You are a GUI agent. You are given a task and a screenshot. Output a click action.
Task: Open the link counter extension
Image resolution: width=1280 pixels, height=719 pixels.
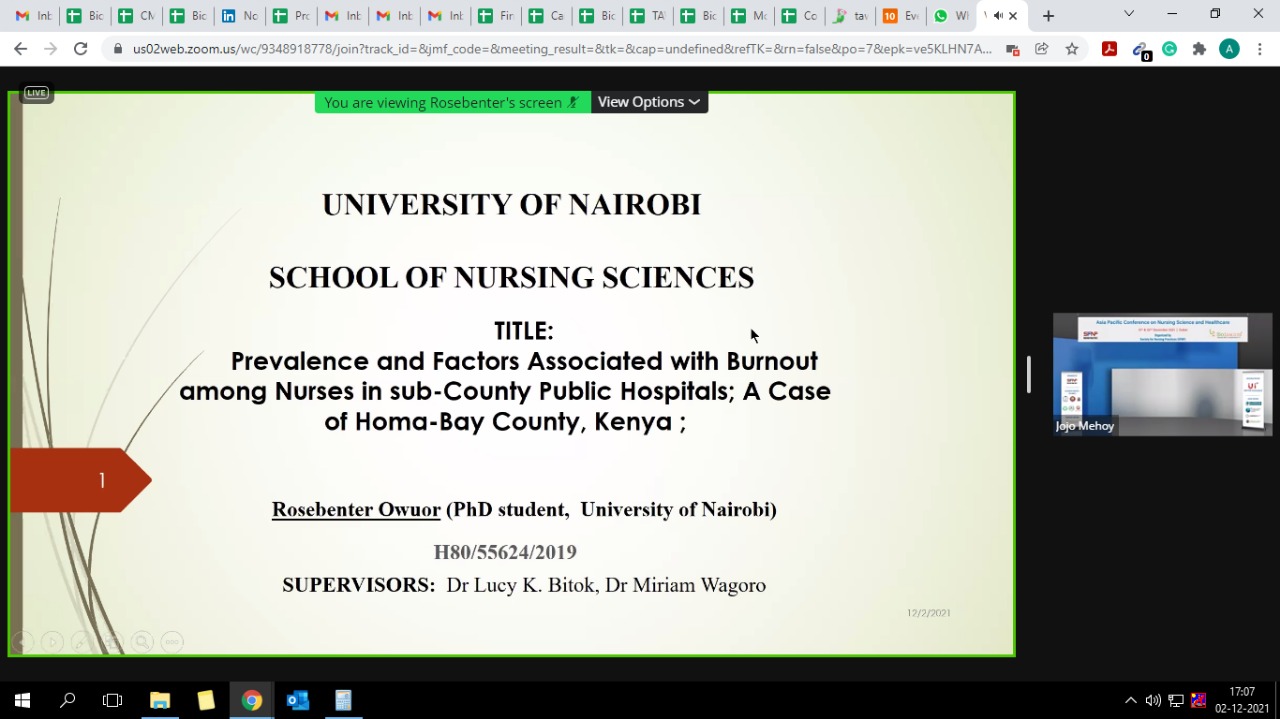coord(1141,50)
